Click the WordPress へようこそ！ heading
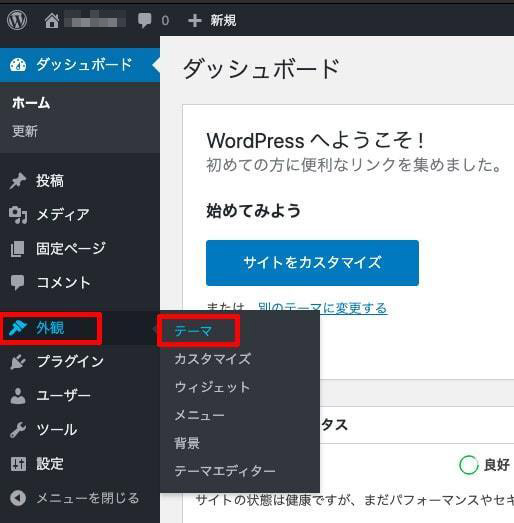The height and width of the screenshot is (523, 514). 316,140
